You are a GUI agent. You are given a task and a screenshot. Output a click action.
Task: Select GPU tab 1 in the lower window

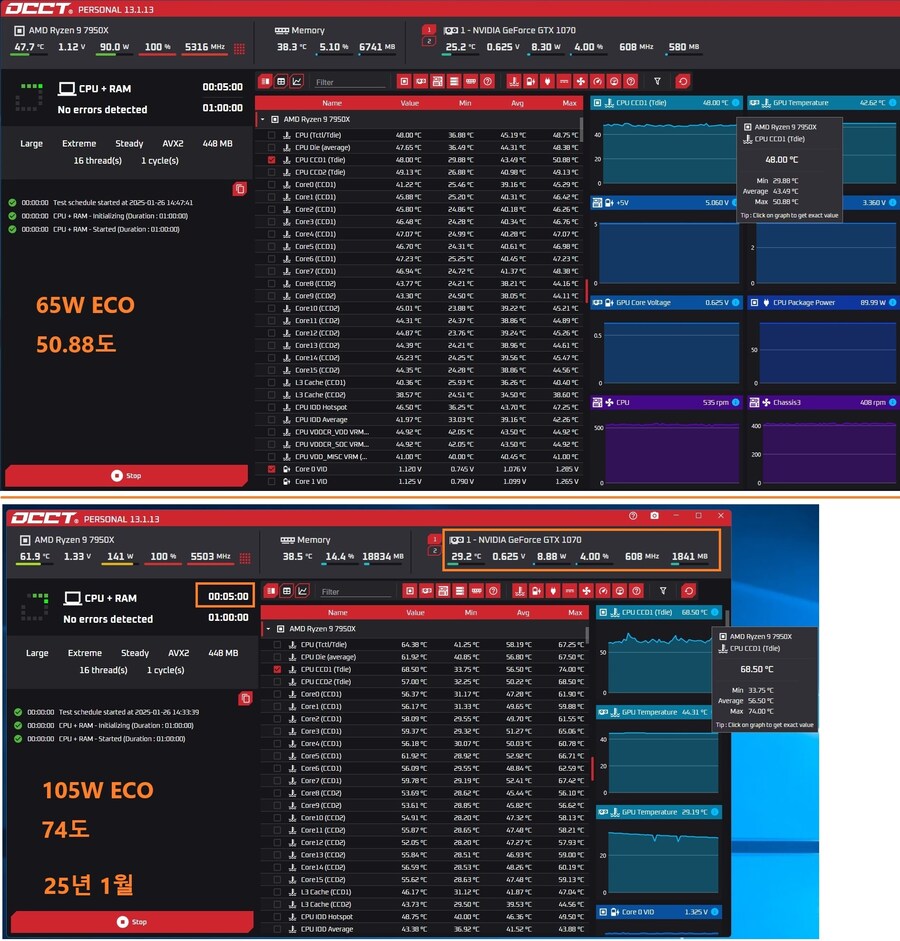tap(434, 540)
